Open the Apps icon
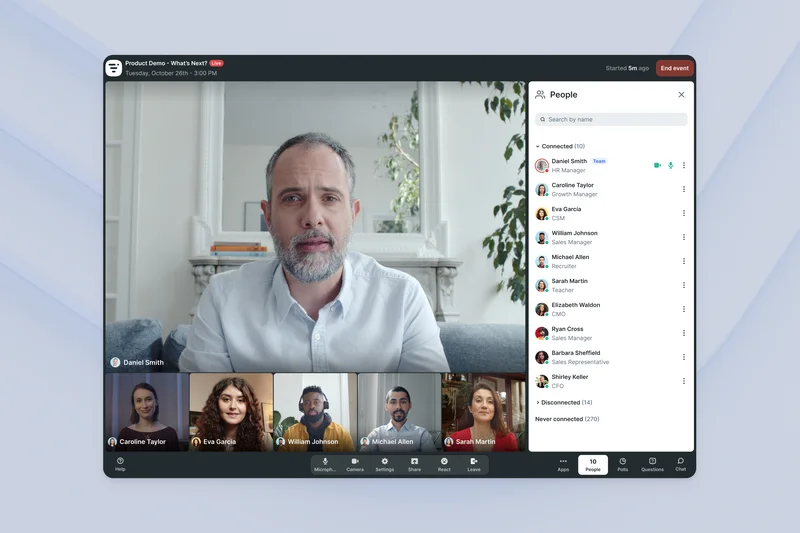The image size is (800, 533). point(563,464)
